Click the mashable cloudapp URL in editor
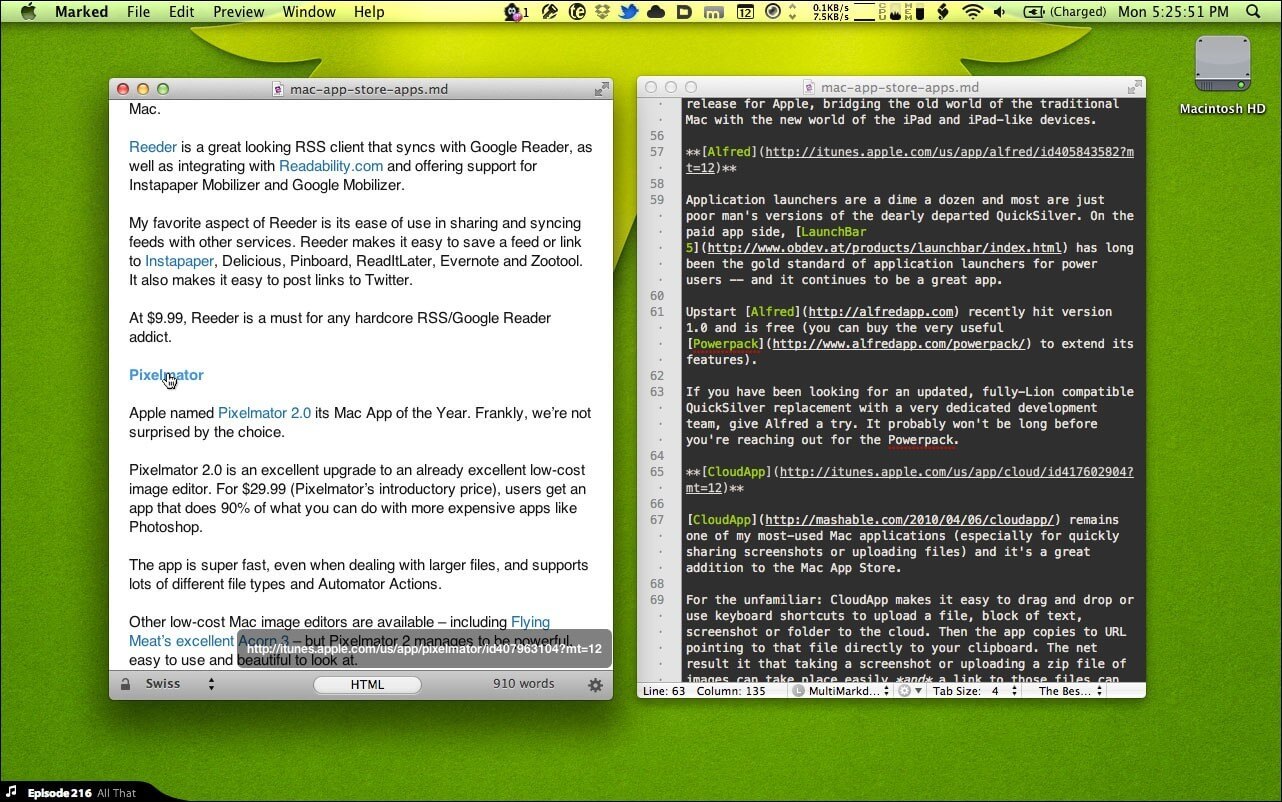Image resolution: width=1282 pixels, height=802 pixels. pyautogui.click(x=908, y=520)
